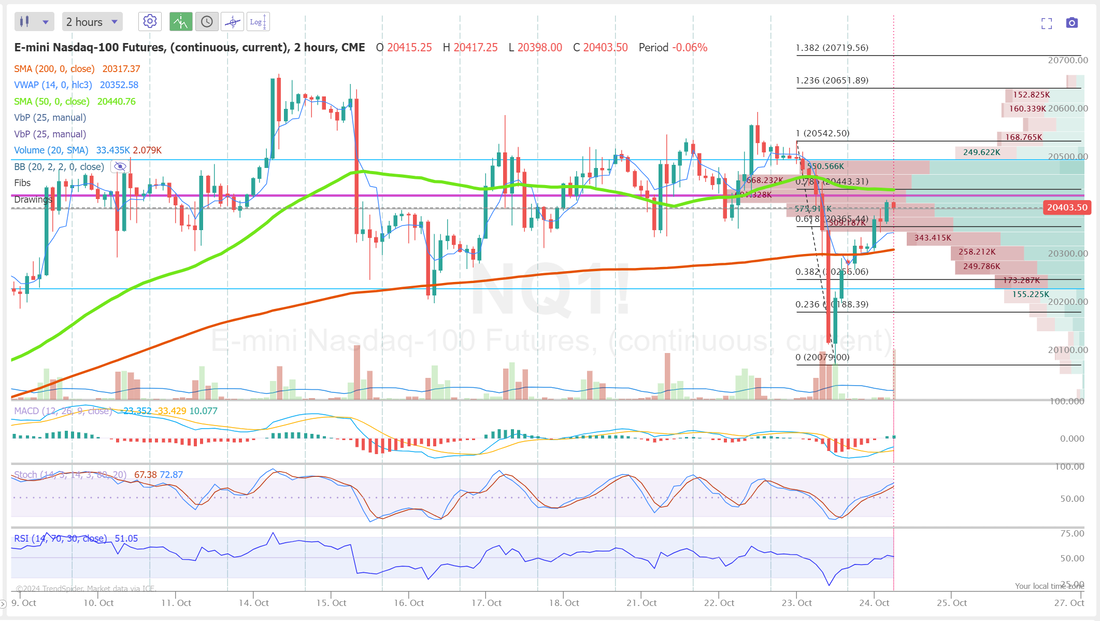Click the 343.415K volume profile label
The width and height of the screenshot is (1100, 621).
click(x=932, y=238)
